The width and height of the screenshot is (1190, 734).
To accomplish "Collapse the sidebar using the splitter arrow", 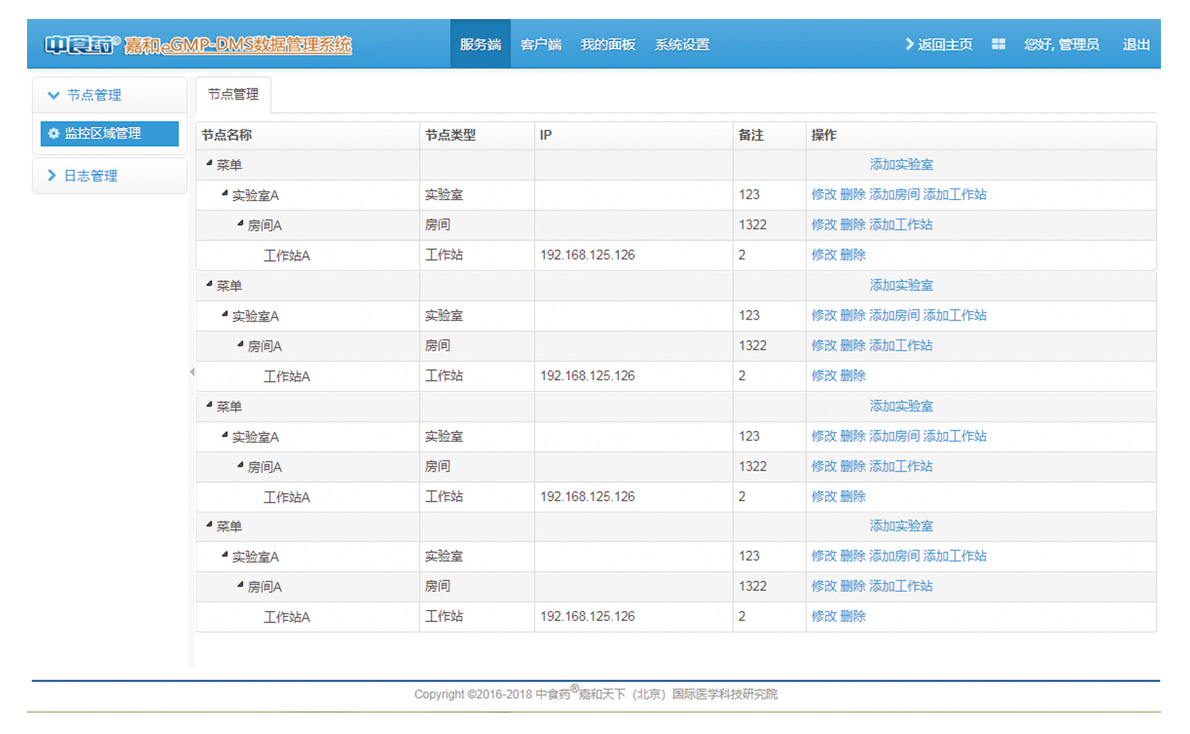I will (191, 372).
